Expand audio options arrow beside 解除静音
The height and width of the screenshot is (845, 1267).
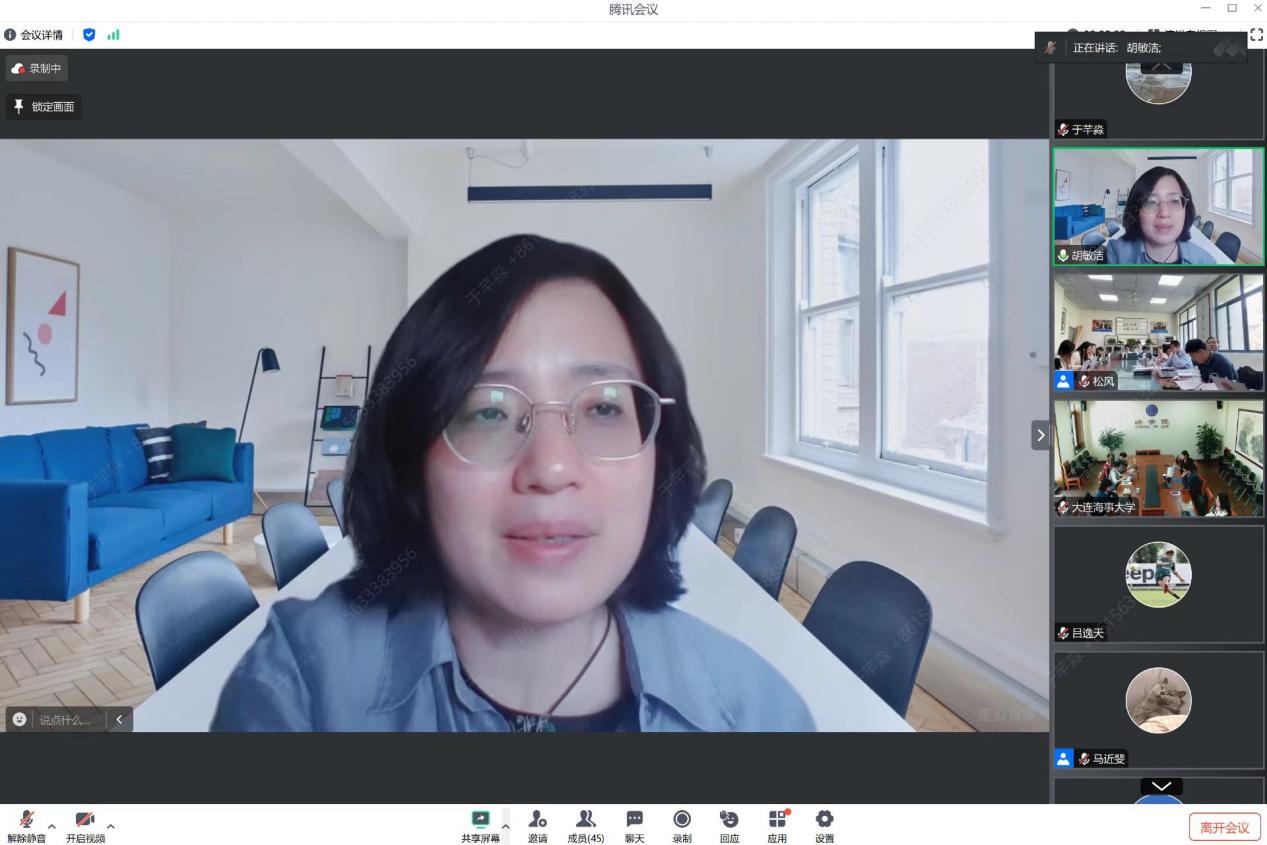point(52,826)
